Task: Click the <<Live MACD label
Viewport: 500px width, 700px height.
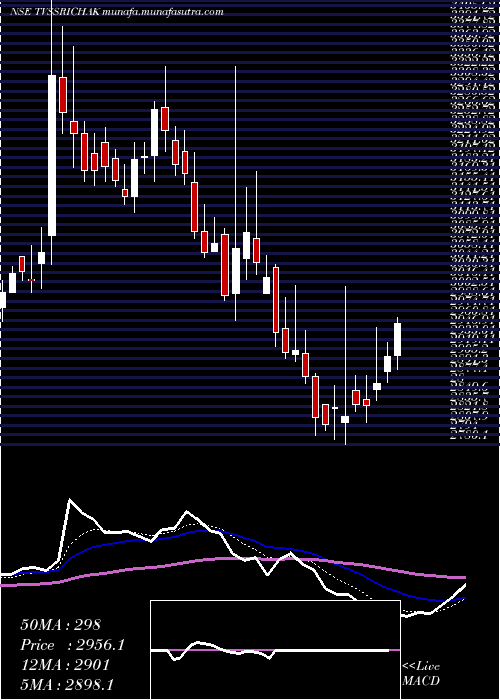Action: 421,674
